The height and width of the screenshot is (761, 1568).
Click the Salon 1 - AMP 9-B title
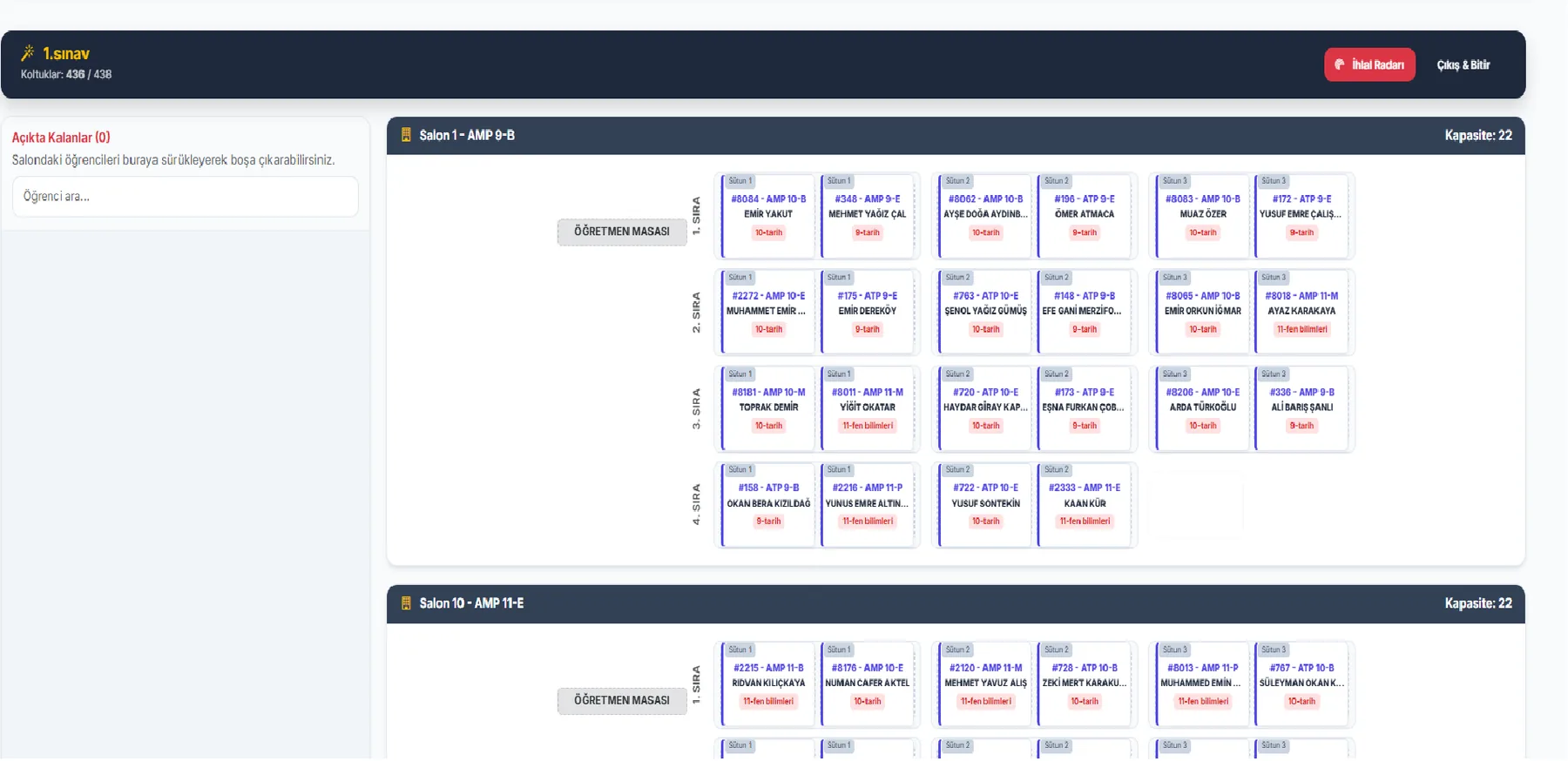pos(467,135)
